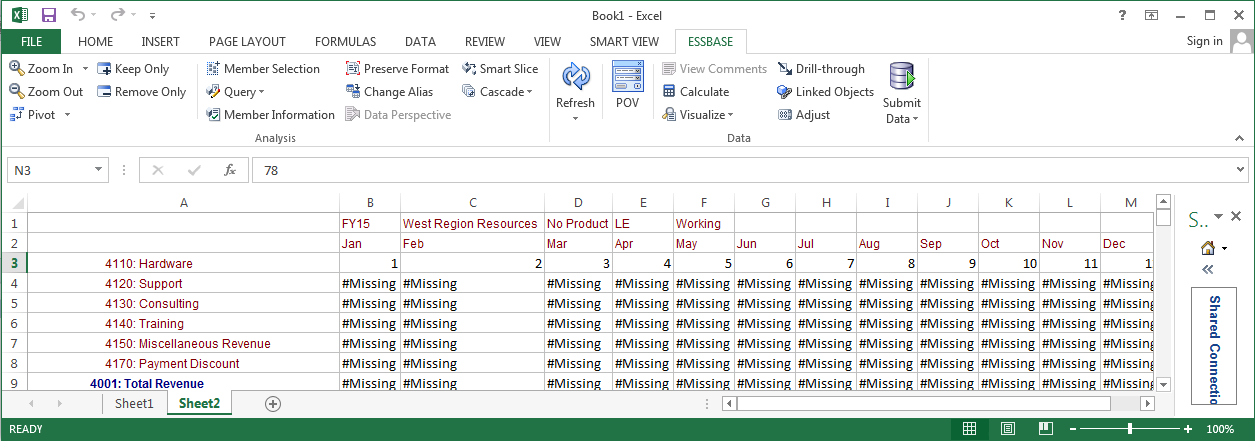
Task: Open the Name Box dropdown
Action: click(x=98, y=170)
